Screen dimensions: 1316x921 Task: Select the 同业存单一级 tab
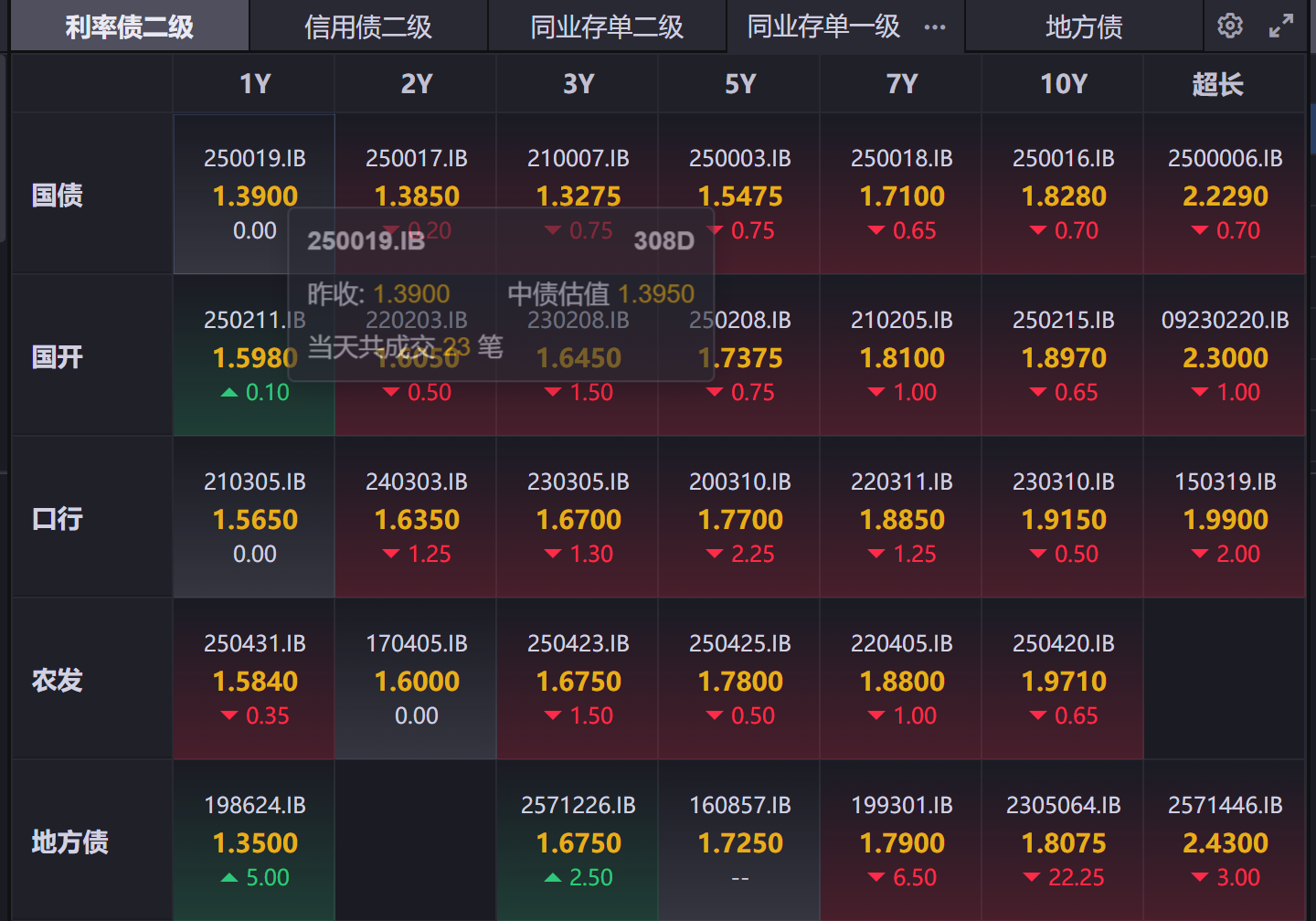(x=823, y=27)
